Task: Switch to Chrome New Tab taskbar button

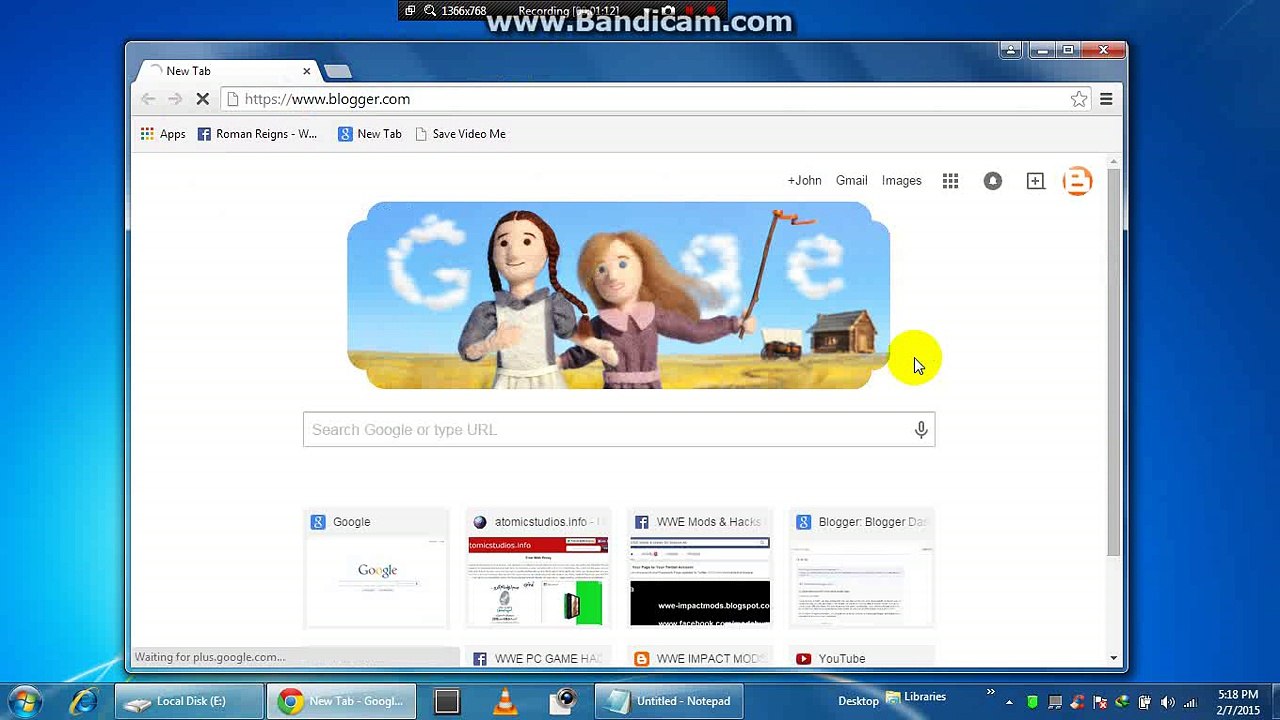Action: (x=340, y=701)
